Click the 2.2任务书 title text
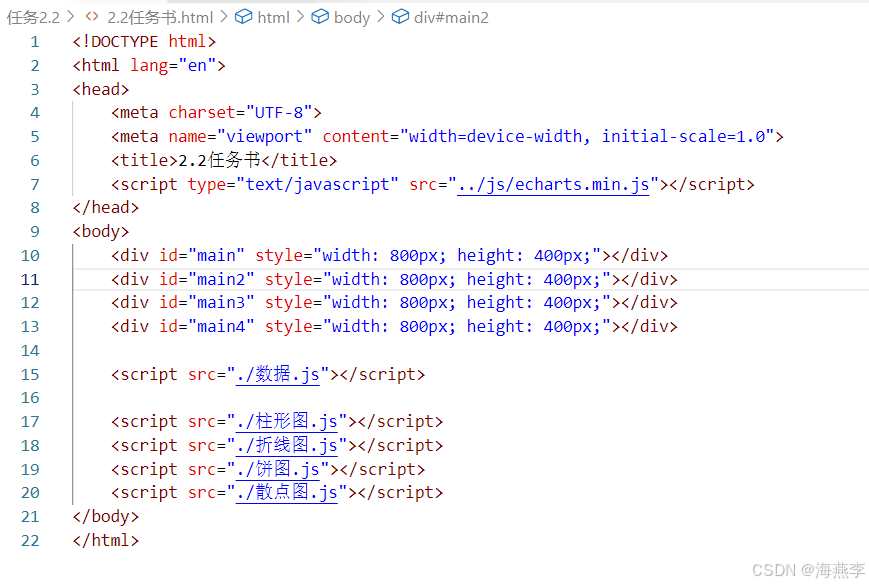 click(219, 160)
